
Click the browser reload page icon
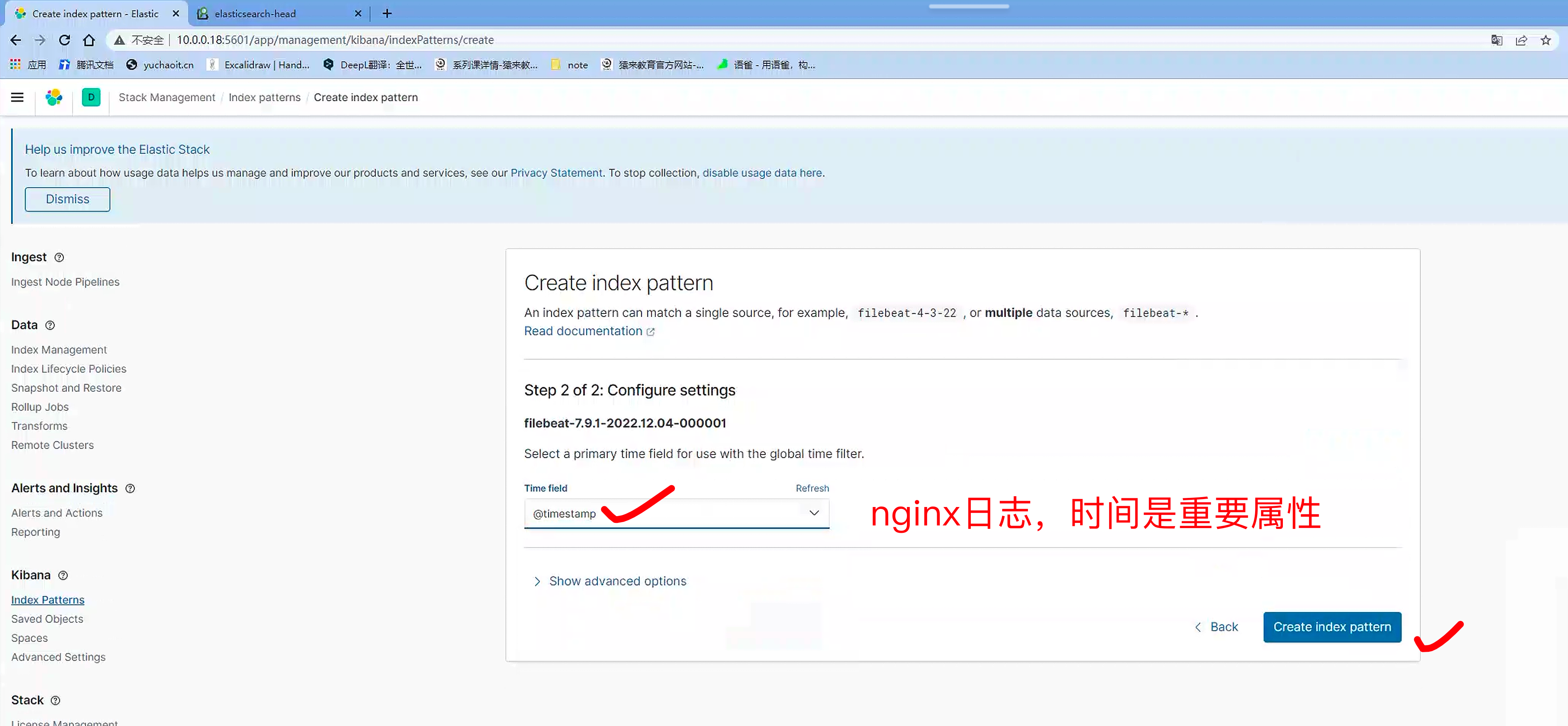point(65,40)
